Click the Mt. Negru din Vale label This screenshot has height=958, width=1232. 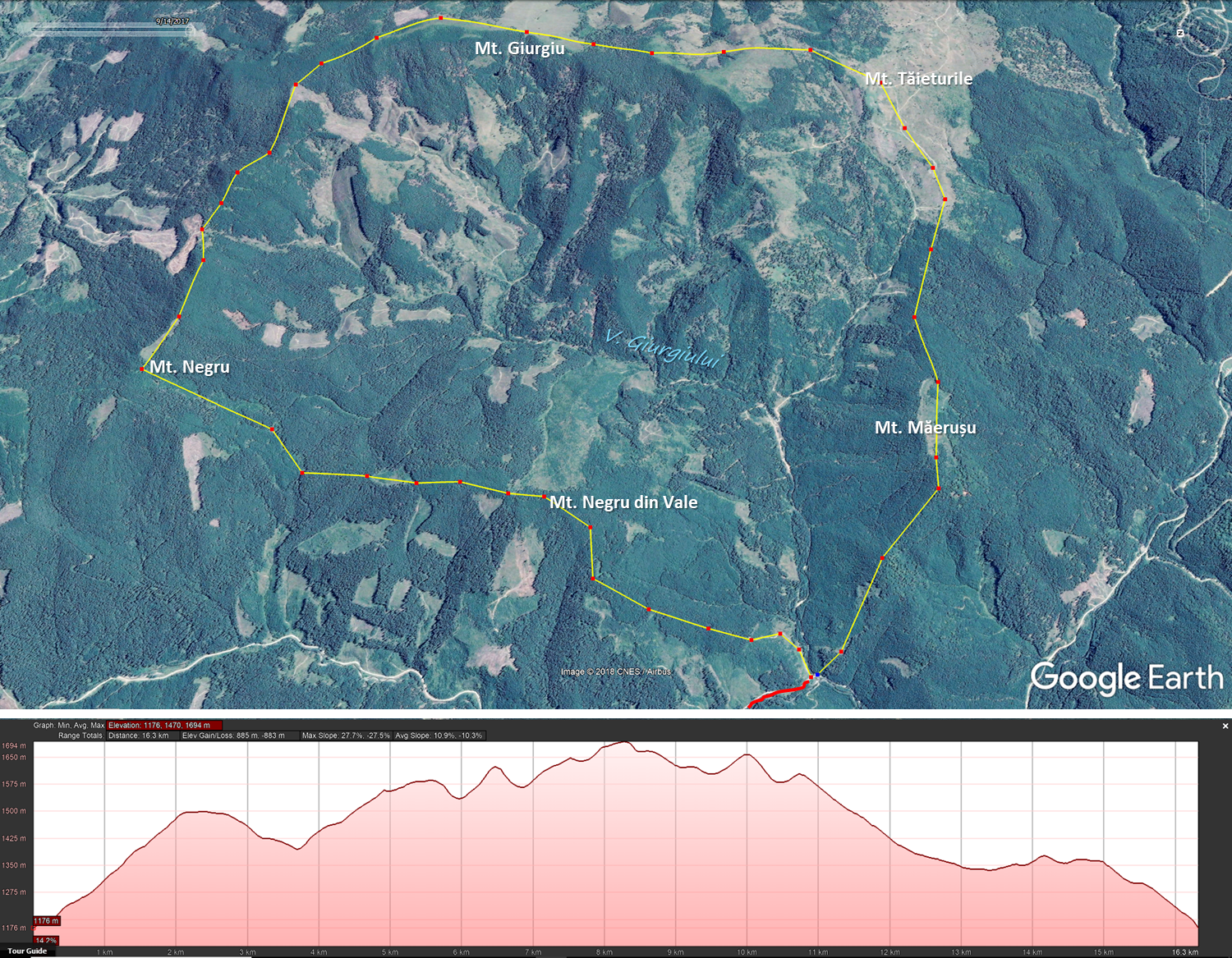coord(623,502)
